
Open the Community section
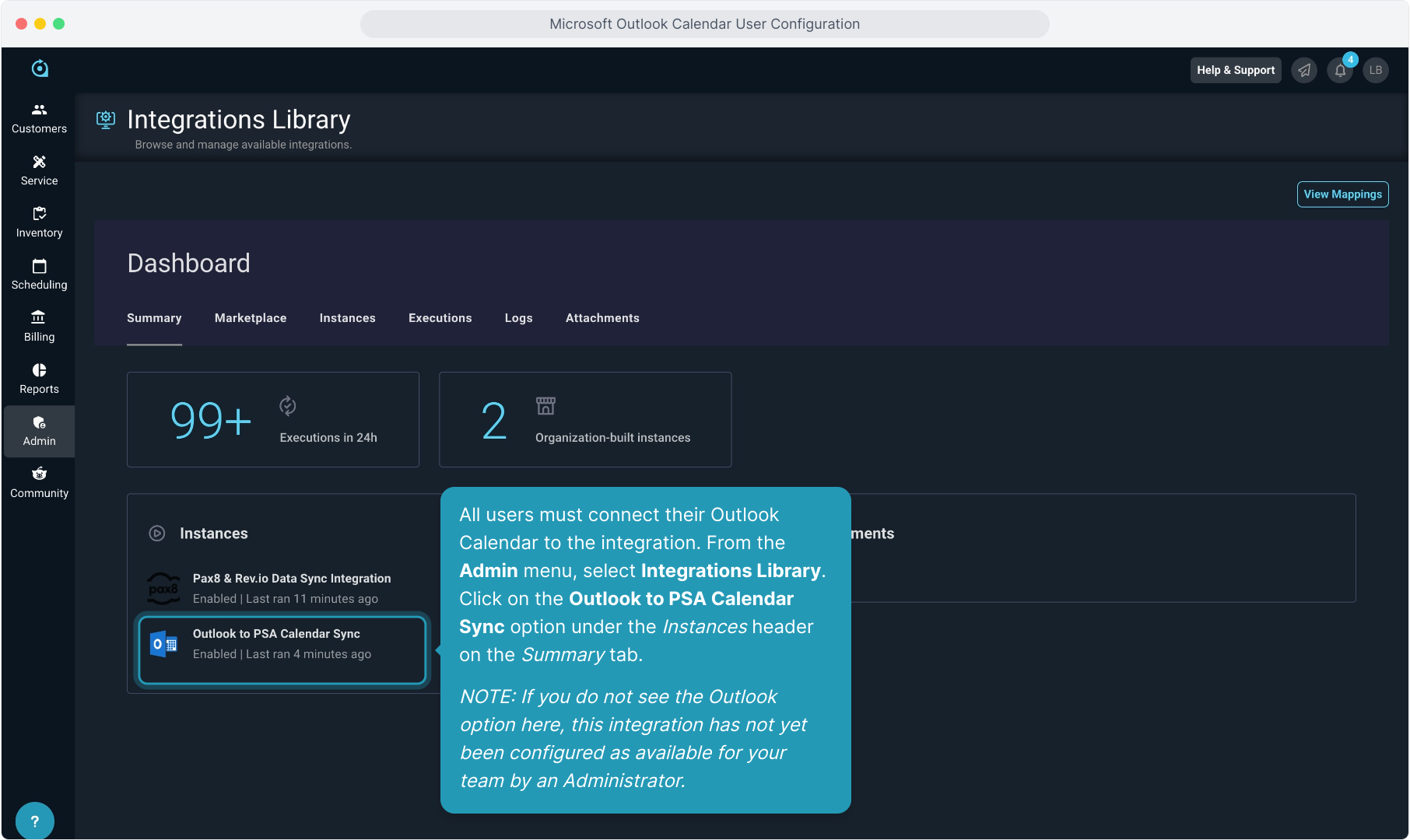click(x=39, y=483)
